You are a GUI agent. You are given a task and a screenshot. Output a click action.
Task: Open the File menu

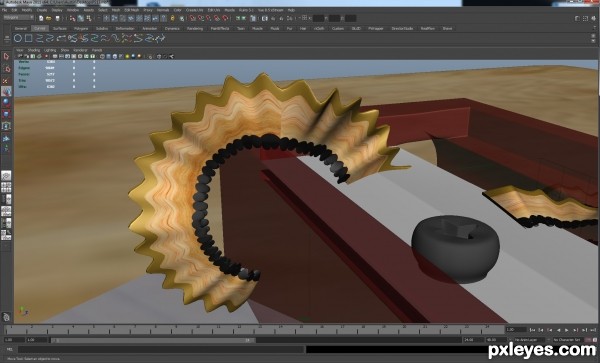click(5, 10)
